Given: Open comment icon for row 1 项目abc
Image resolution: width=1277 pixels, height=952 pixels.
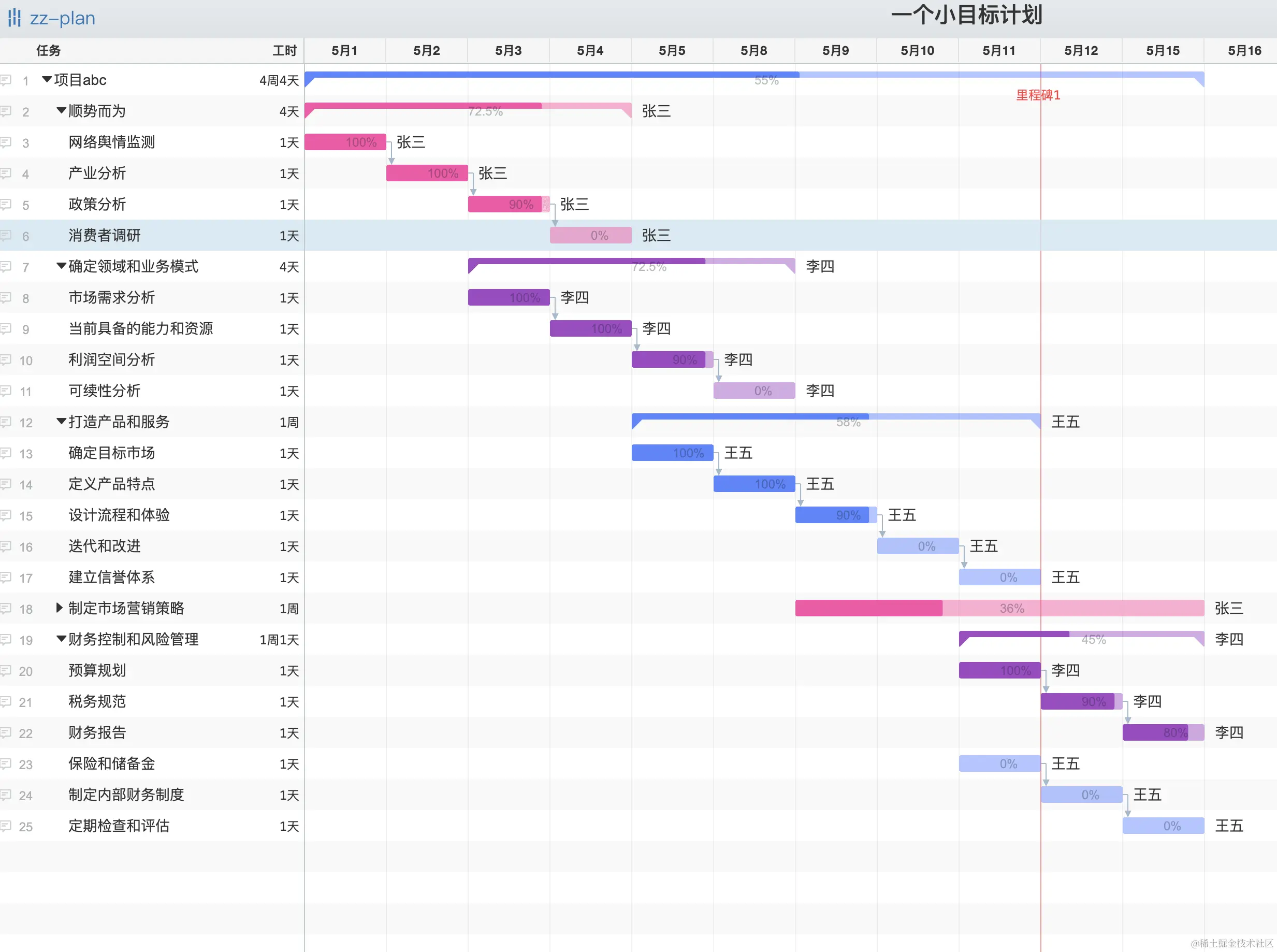Looking at the screenshot, I should (x=6, y=80).
